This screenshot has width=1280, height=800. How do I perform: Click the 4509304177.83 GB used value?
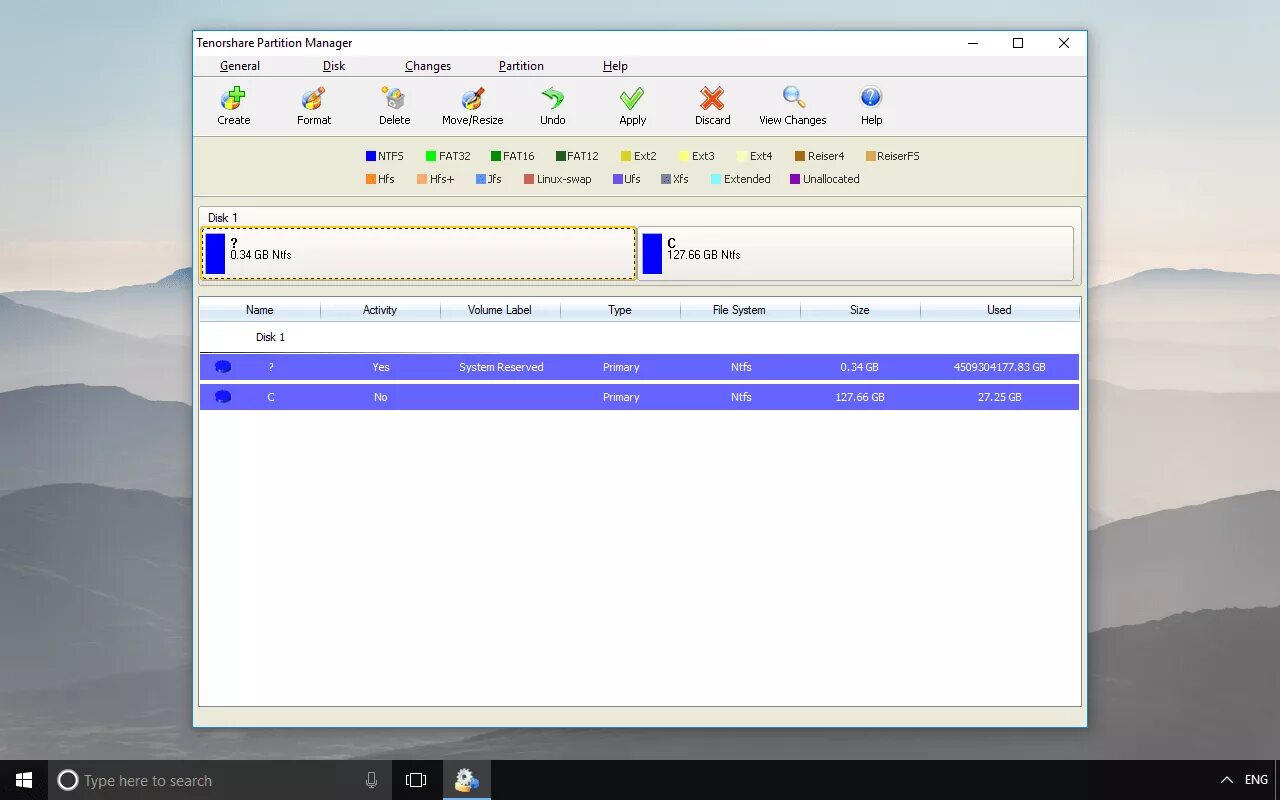(x=1000, y=367)
